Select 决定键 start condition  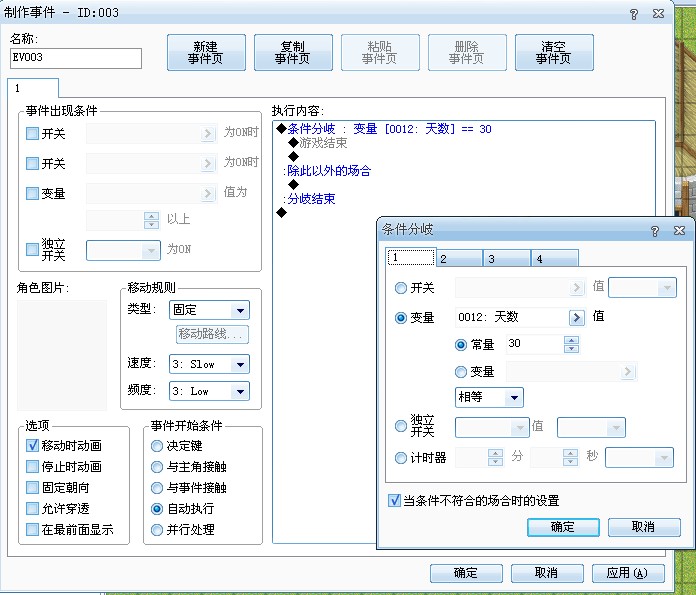(157, 446)
